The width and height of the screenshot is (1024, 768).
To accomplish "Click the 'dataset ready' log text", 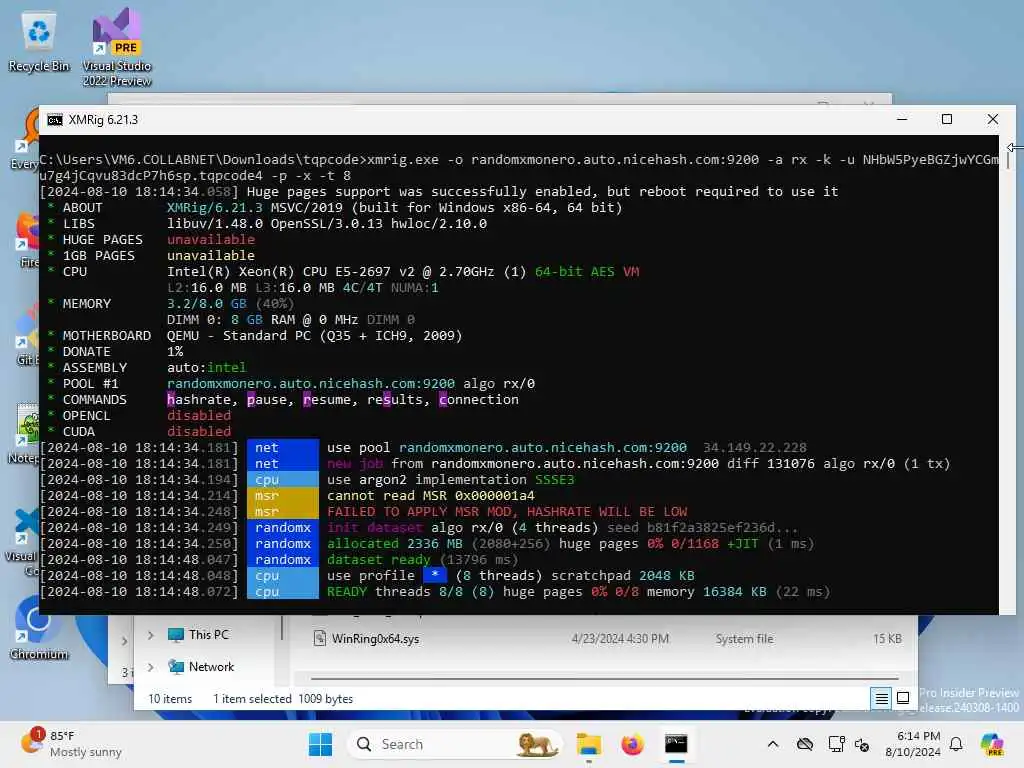I will point(378,560).
